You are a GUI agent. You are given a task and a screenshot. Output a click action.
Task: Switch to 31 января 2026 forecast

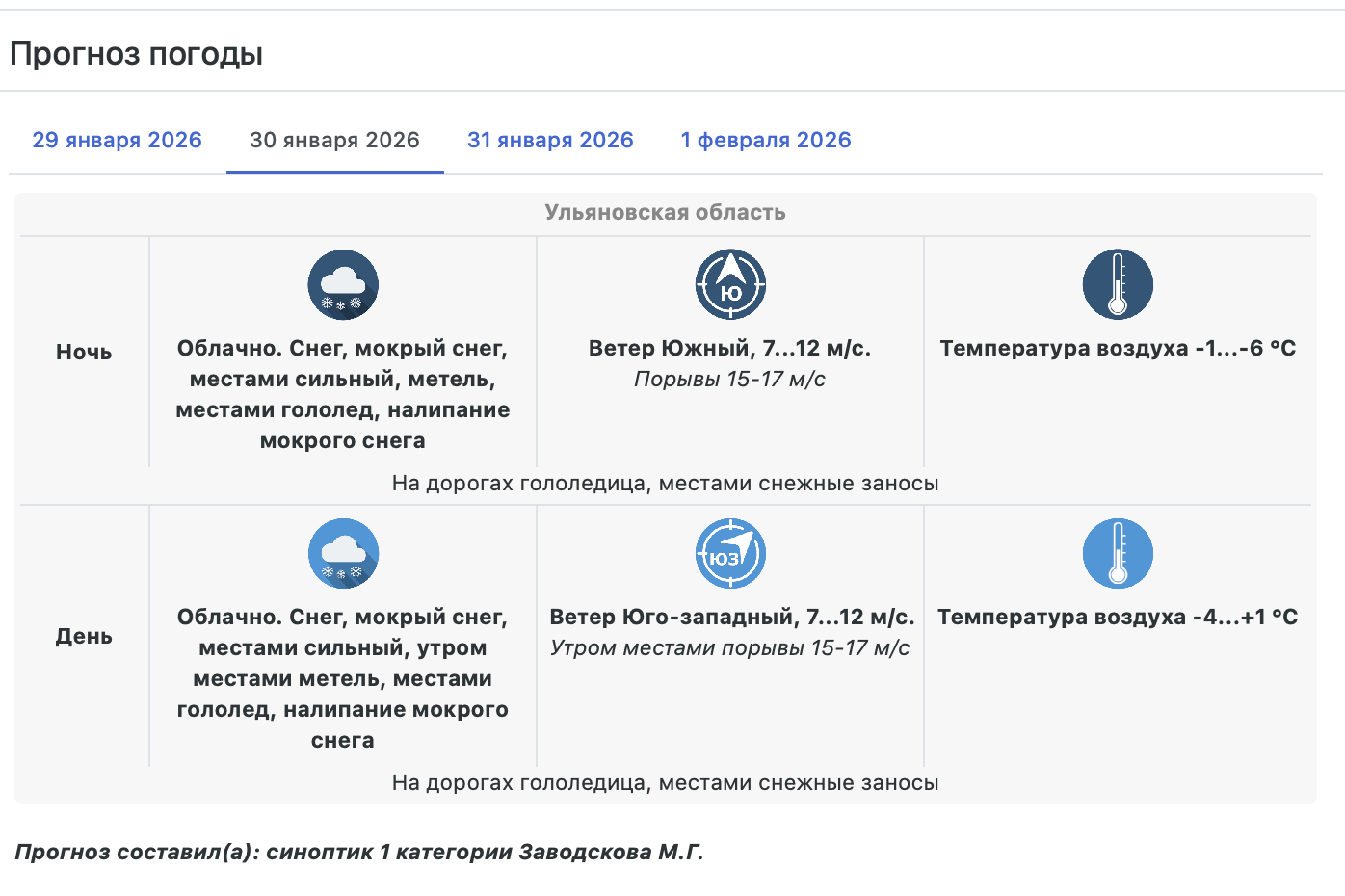(x=550, y=141)
